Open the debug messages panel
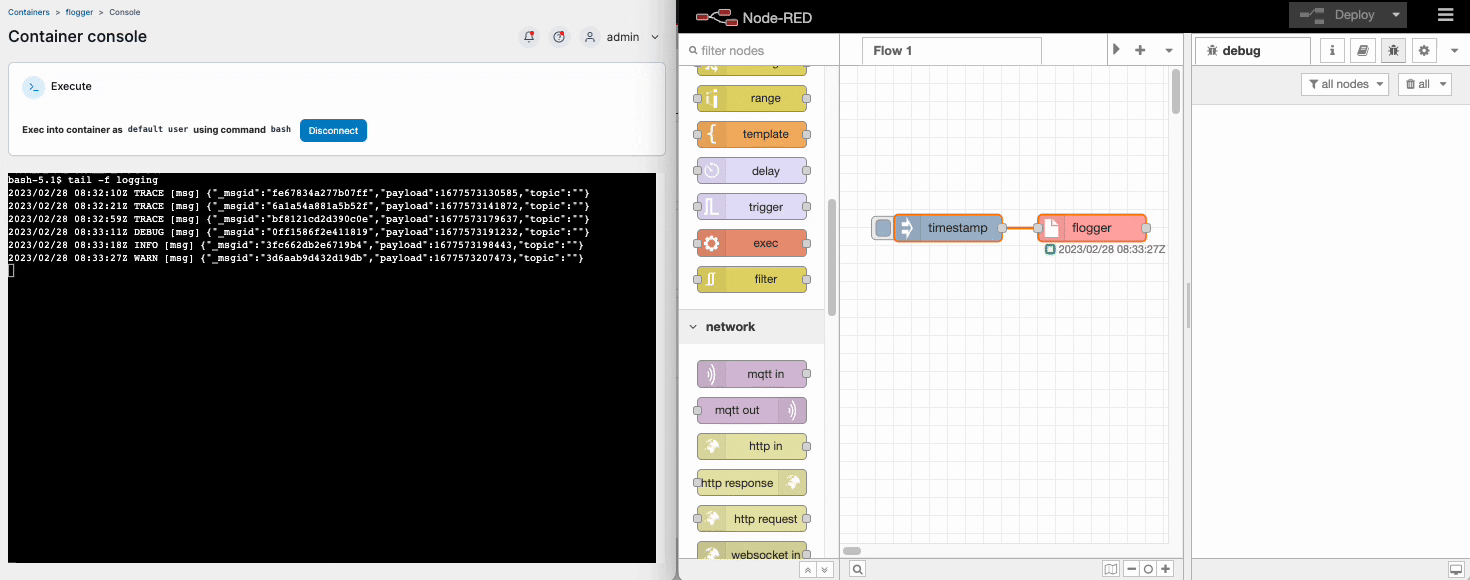Image resolution: width=1470 pixels, height=580 pixels. tap(1393, 49)
